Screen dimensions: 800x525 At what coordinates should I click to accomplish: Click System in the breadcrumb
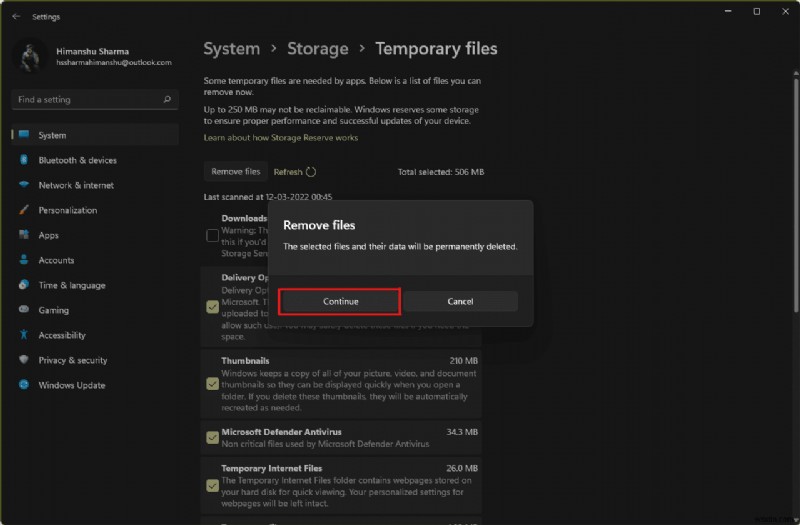pyautogui.click(x=232, y=48)
